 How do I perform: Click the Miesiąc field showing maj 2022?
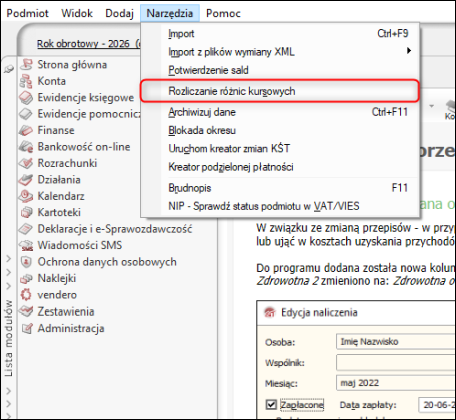tap(396, 383)
